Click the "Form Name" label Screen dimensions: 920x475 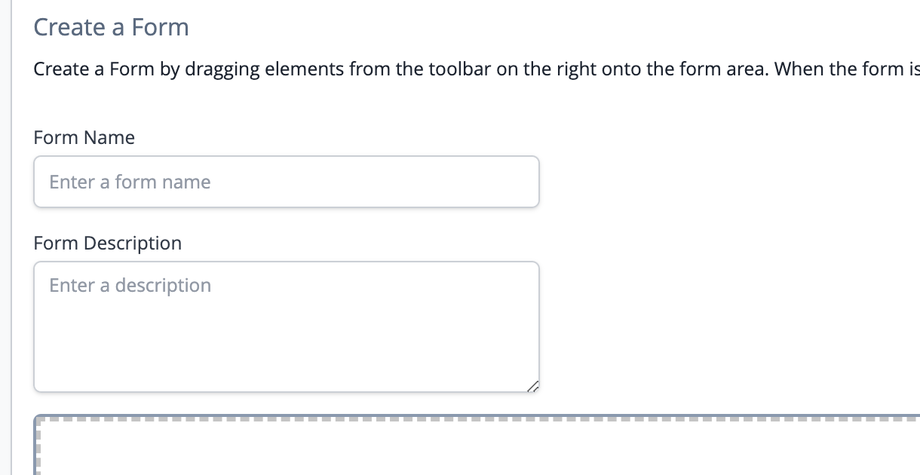point(84,138)
